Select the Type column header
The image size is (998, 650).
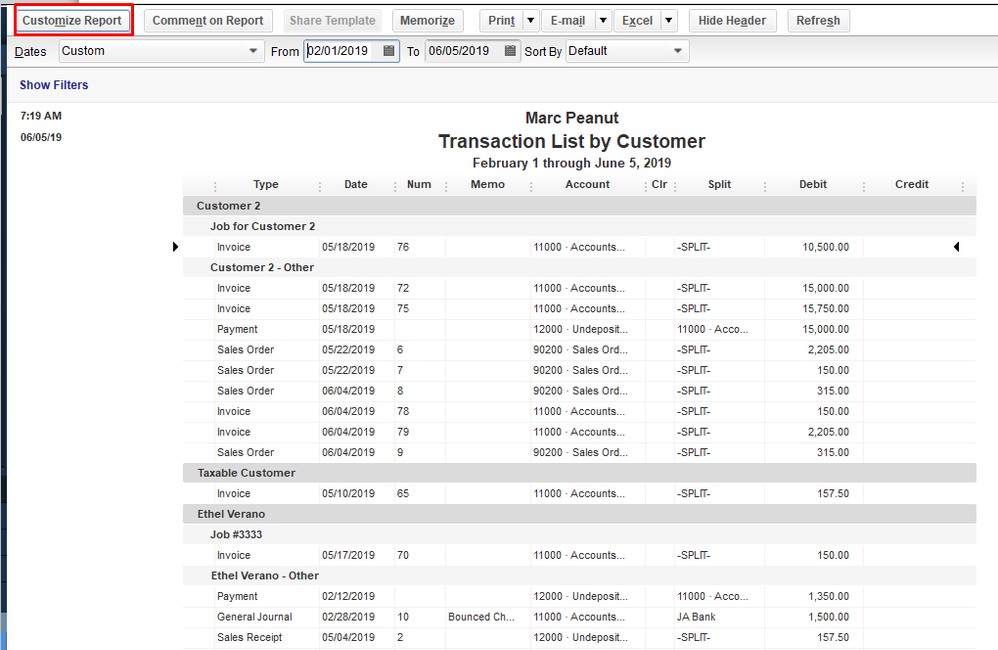pos(266,184)
